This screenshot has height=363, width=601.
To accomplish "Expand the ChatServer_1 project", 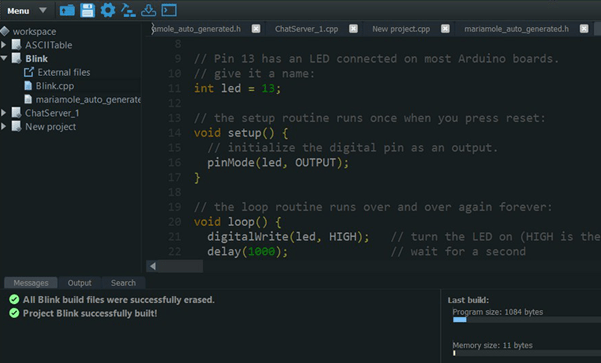I will [3, 113].
